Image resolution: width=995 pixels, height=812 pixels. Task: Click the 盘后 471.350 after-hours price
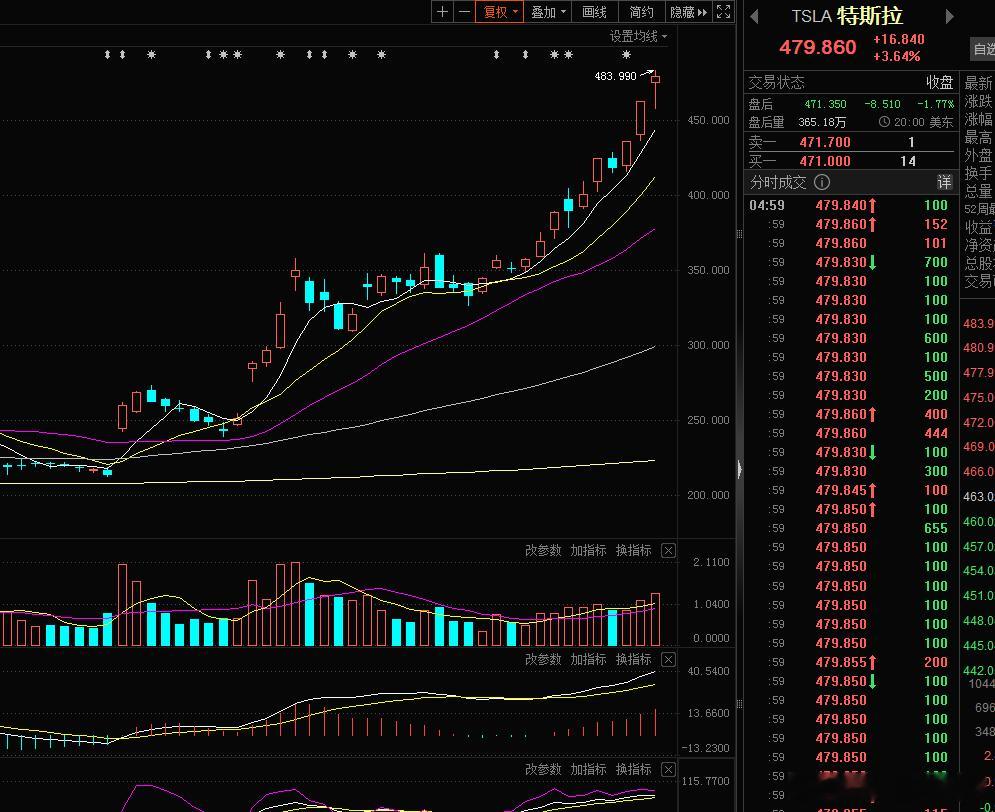pyautogui.click(x=825, y=104)
